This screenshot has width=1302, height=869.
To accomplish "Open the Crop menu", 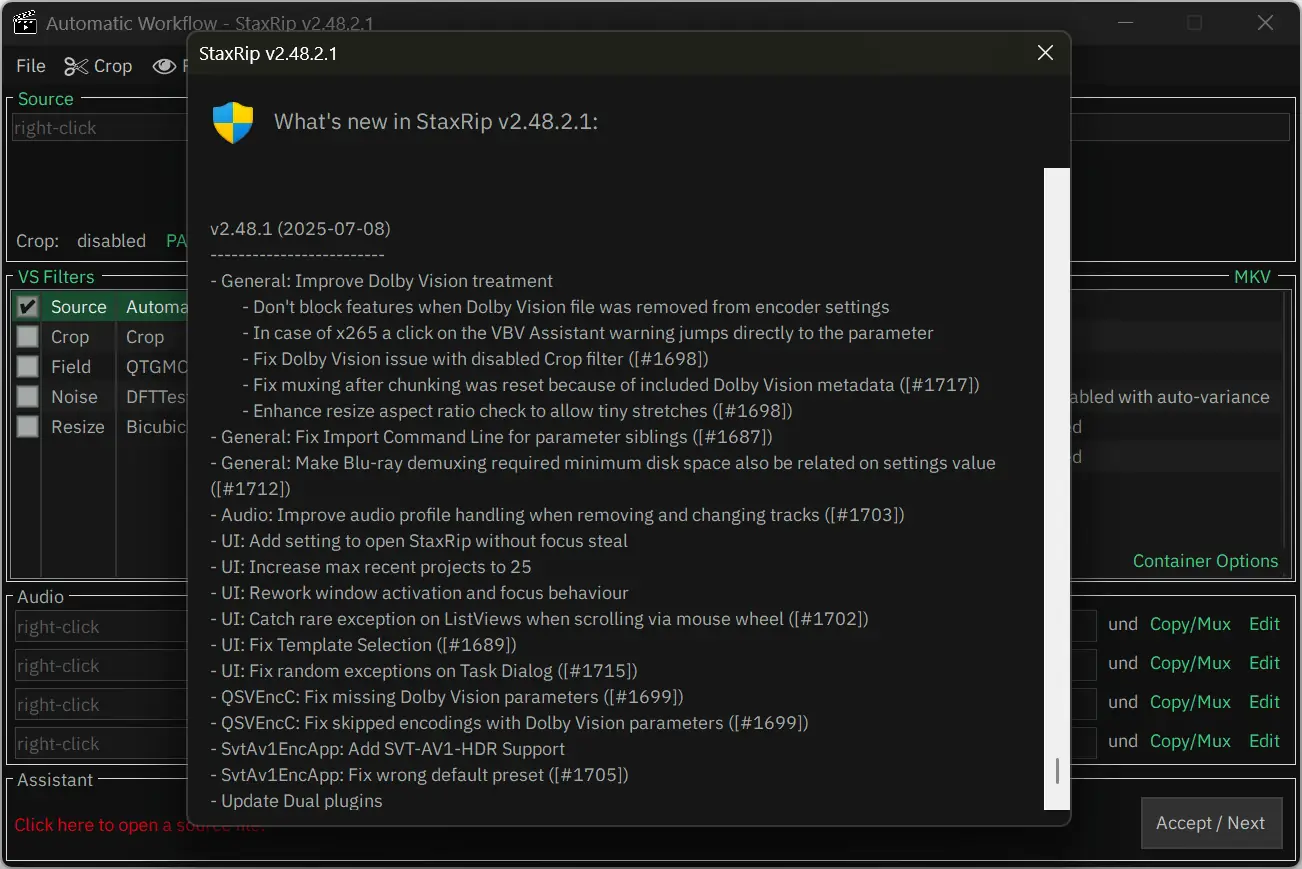I will (112, 66).
